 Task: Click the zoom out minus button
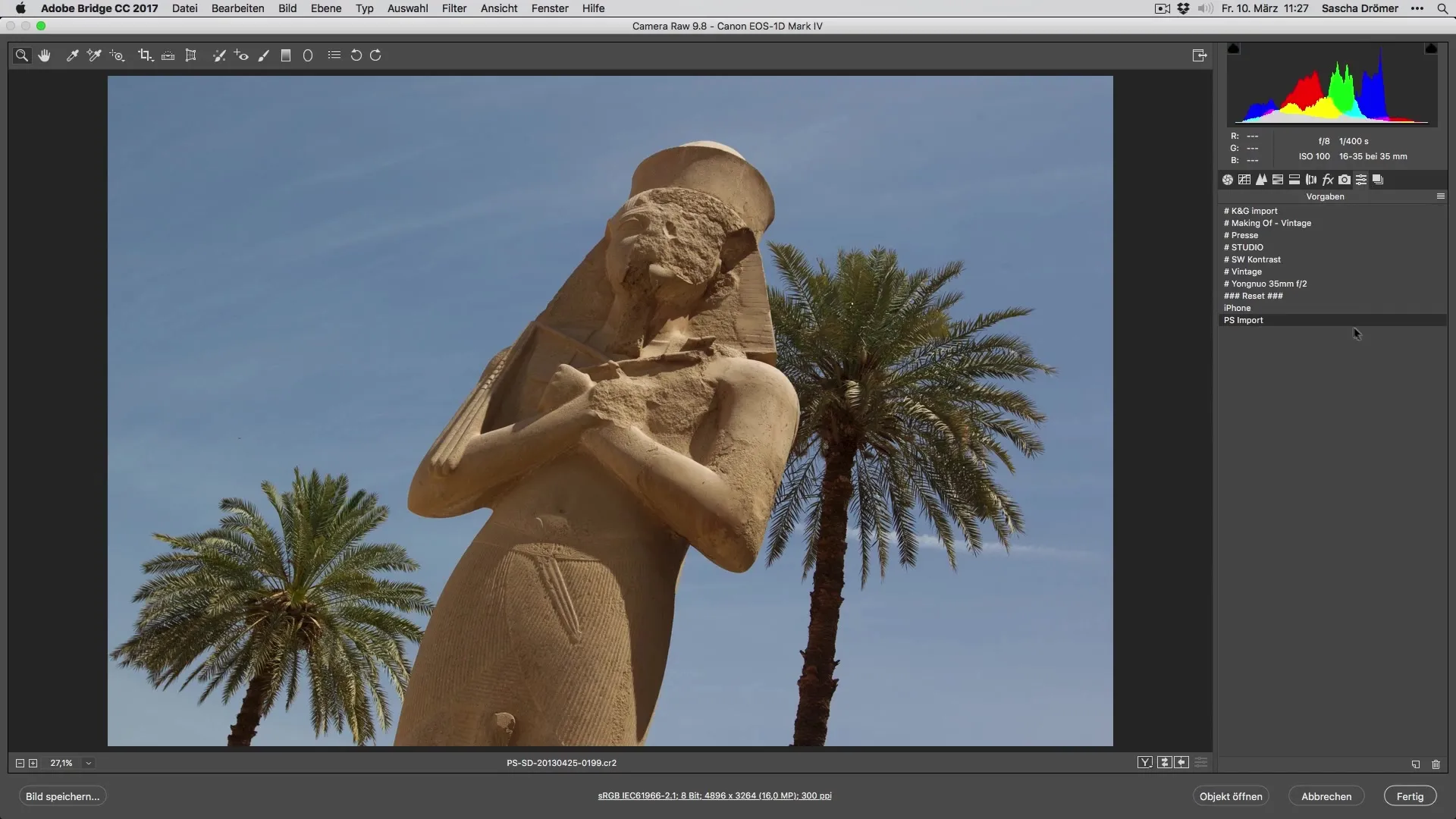point(20,764)
